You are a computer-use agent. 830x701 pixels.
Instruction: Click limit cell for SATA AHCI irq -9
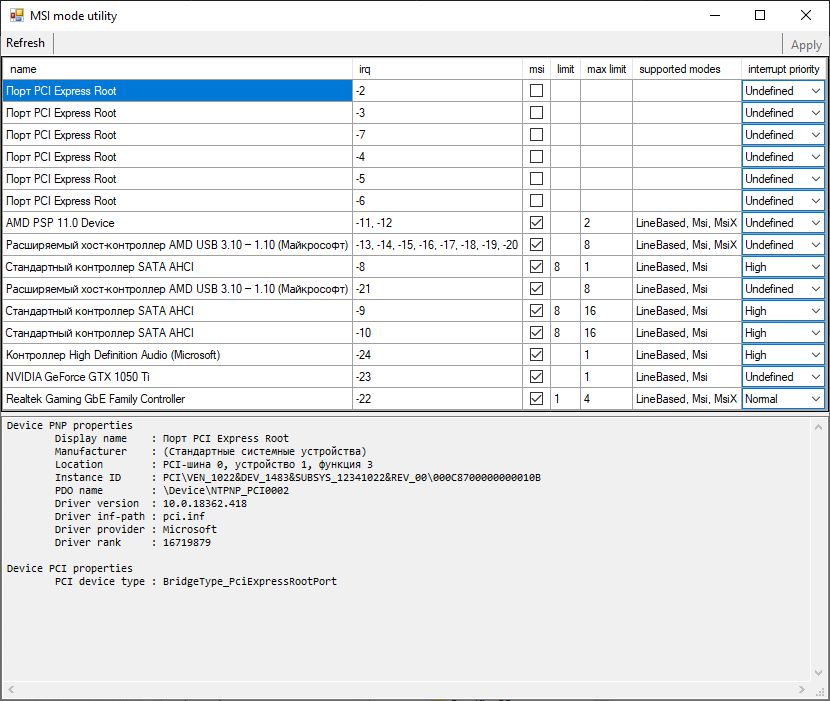[x=565, y=311]
